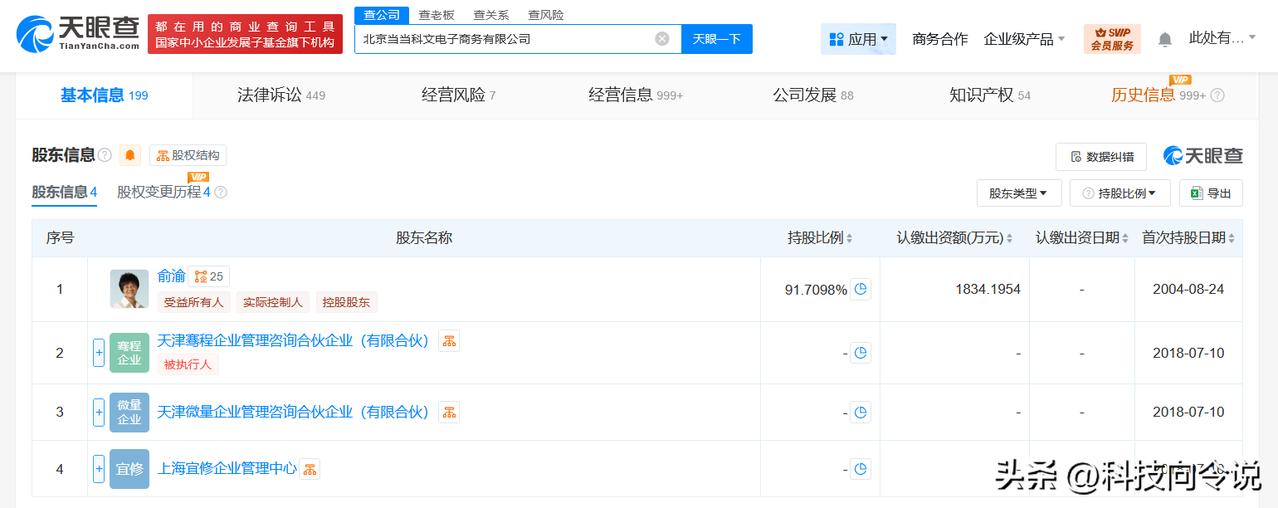Open the 俞渝 name link

pyautogui.click(x=171, y=276)
